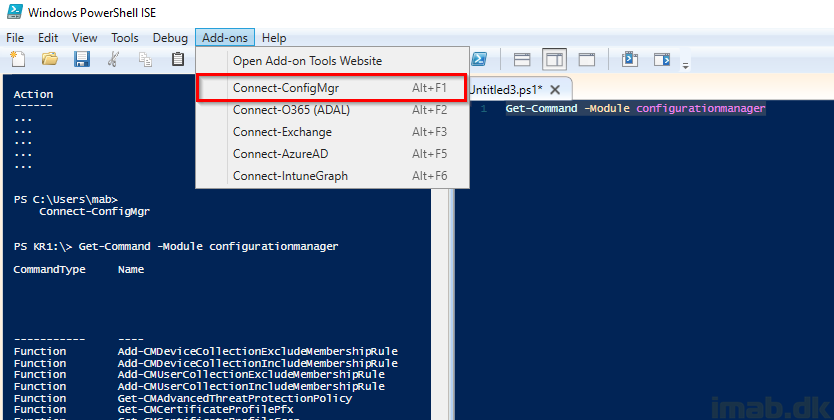Select Show Script Pane Maximized layout icon
This screenshot has width=834, height=420.
tap(587, 60)
